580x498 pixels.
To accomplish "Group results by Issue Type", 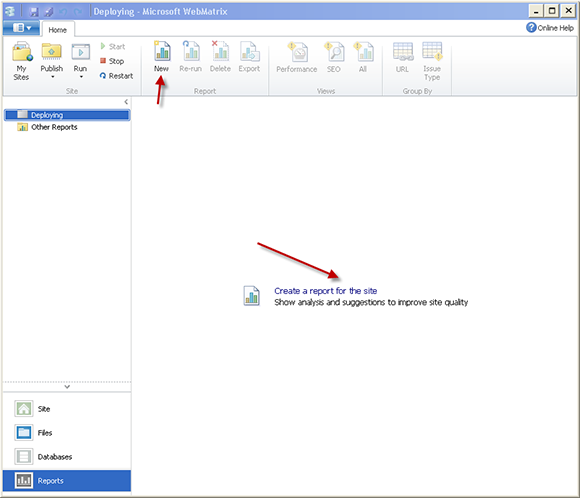I will [x=432, y=61].
